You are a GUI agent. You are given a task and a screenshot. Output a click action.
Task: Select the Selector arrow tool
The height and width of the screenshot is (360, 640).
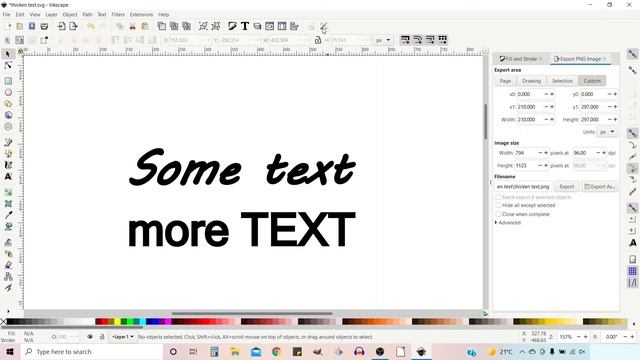point(8,54)
